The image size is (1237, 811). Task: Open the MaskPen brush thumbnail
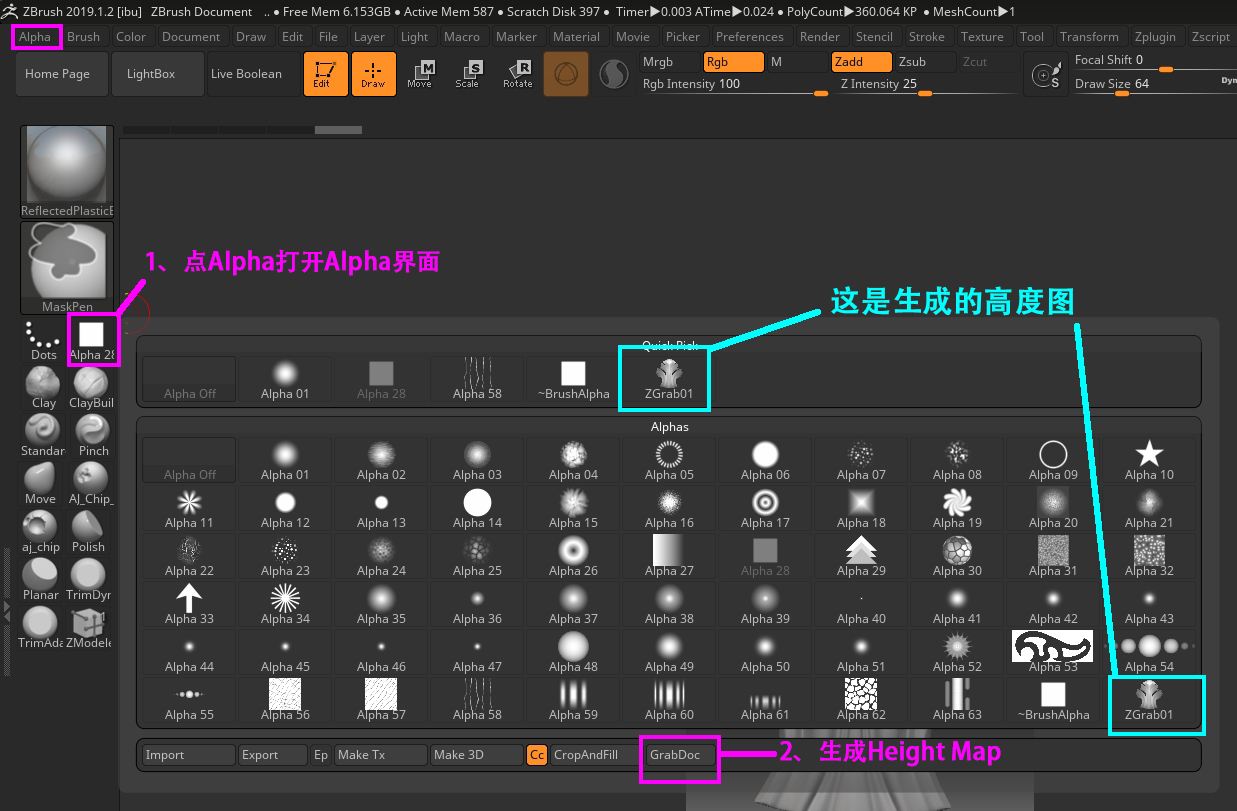click(67, 268)
